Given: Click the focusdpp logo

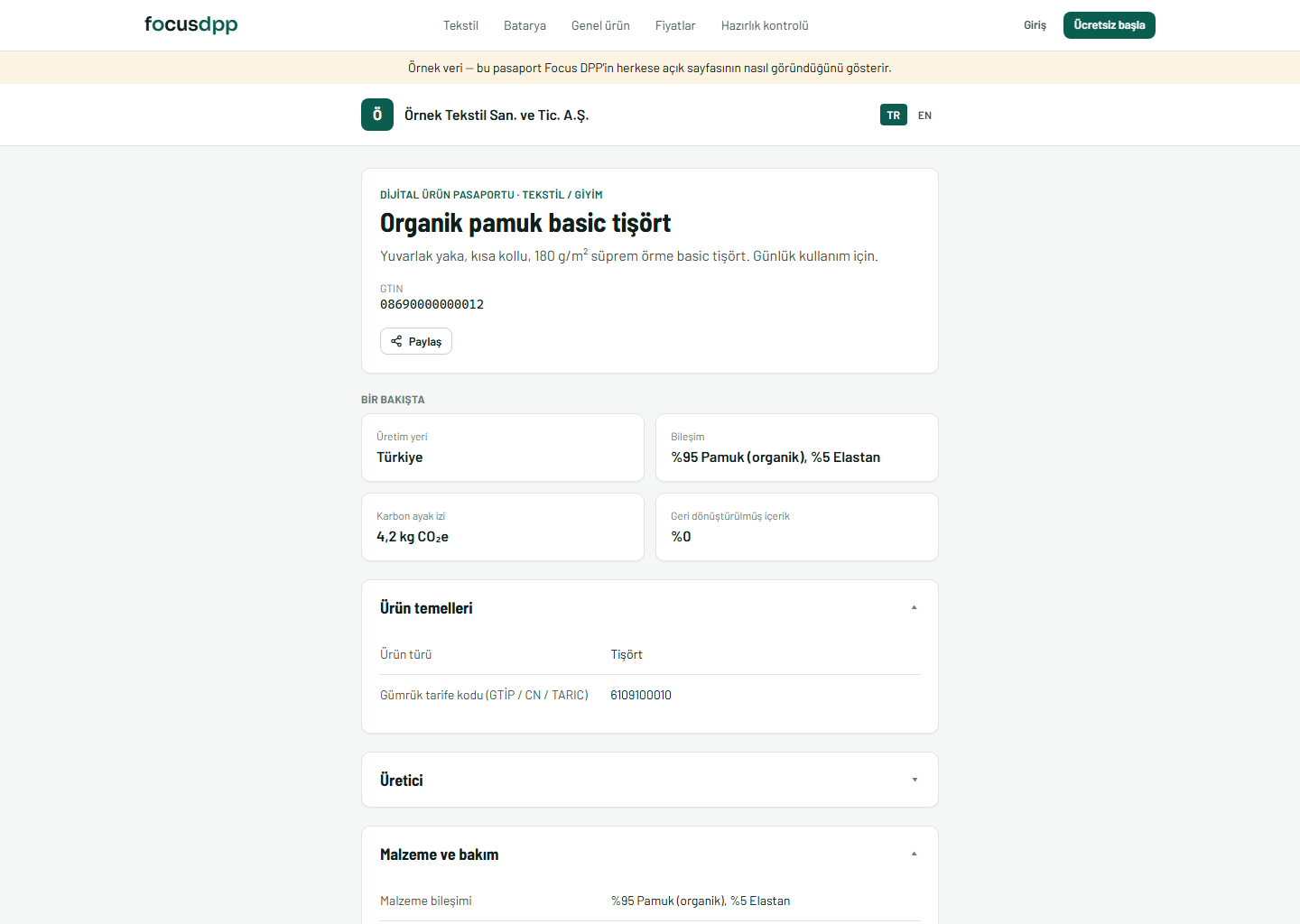Looking at the screenshot, I should tap(191, 25).
